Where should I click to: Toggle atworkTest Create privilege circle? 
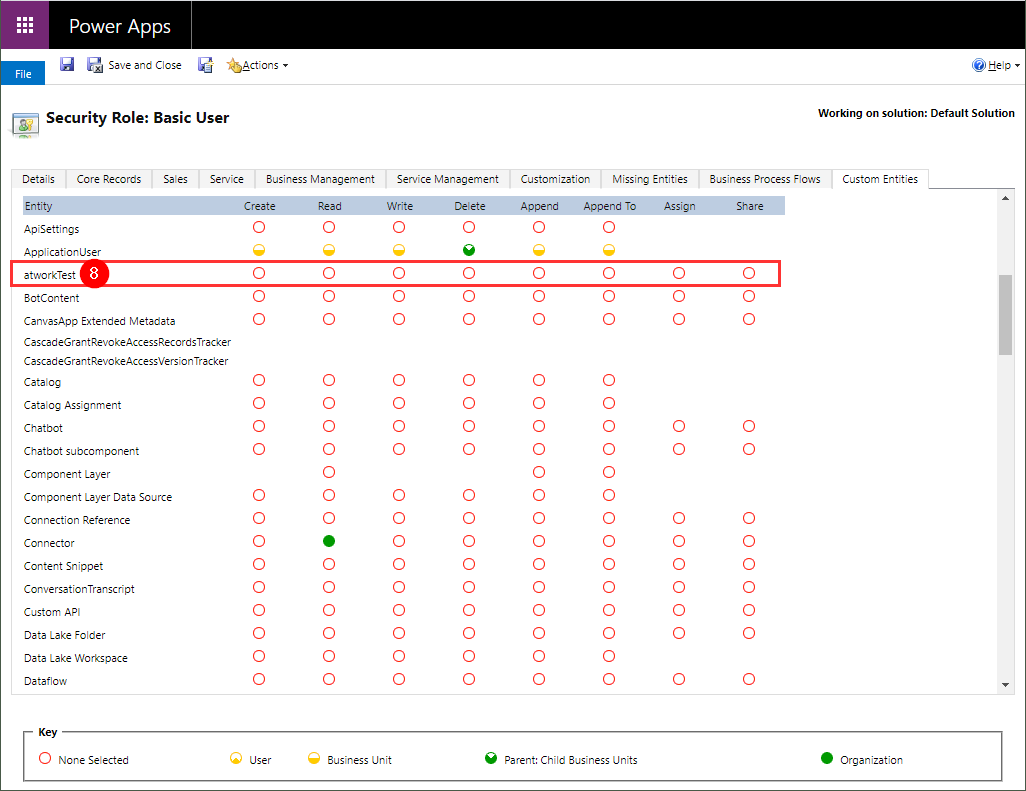pos(259,273)
